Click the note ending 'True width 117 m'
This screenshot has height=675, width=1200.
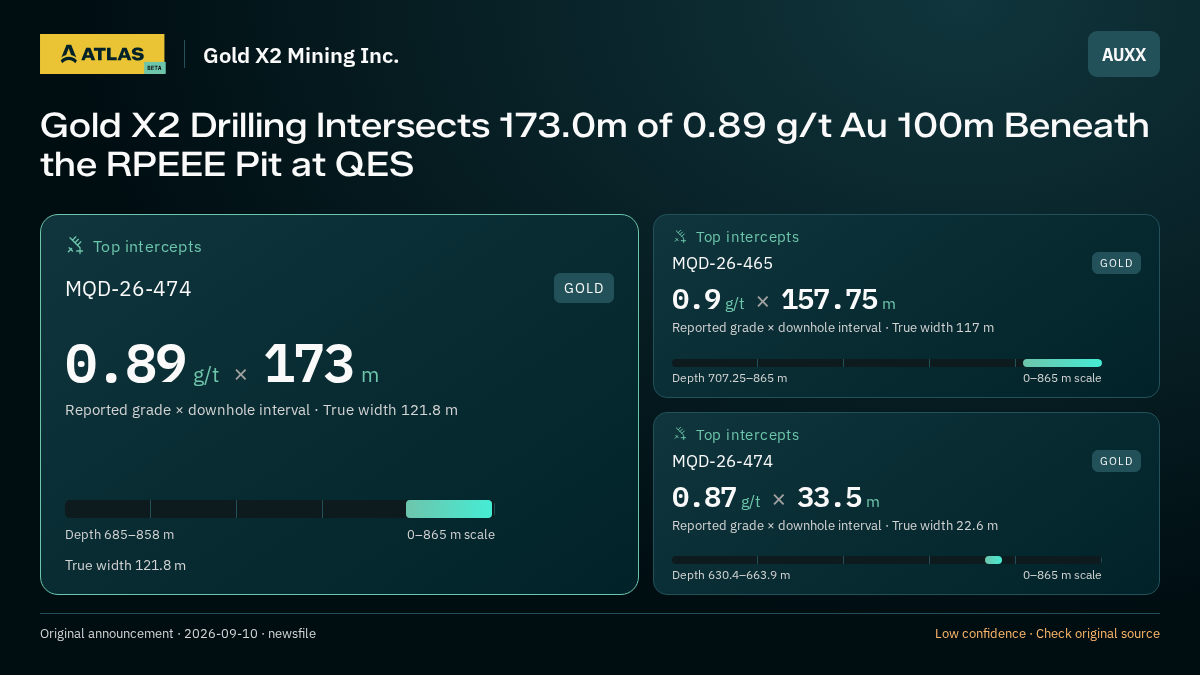(833, 327)
